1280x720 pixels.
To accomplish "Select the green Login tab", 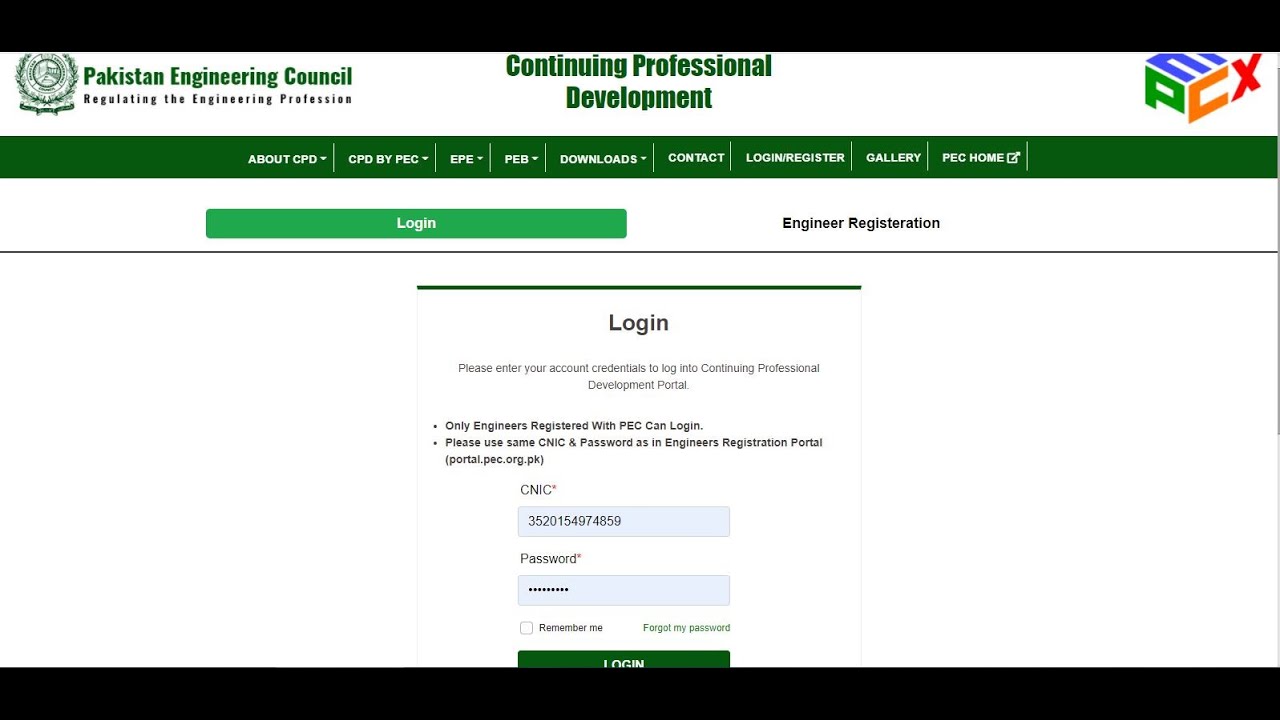I will click(416, 223).
